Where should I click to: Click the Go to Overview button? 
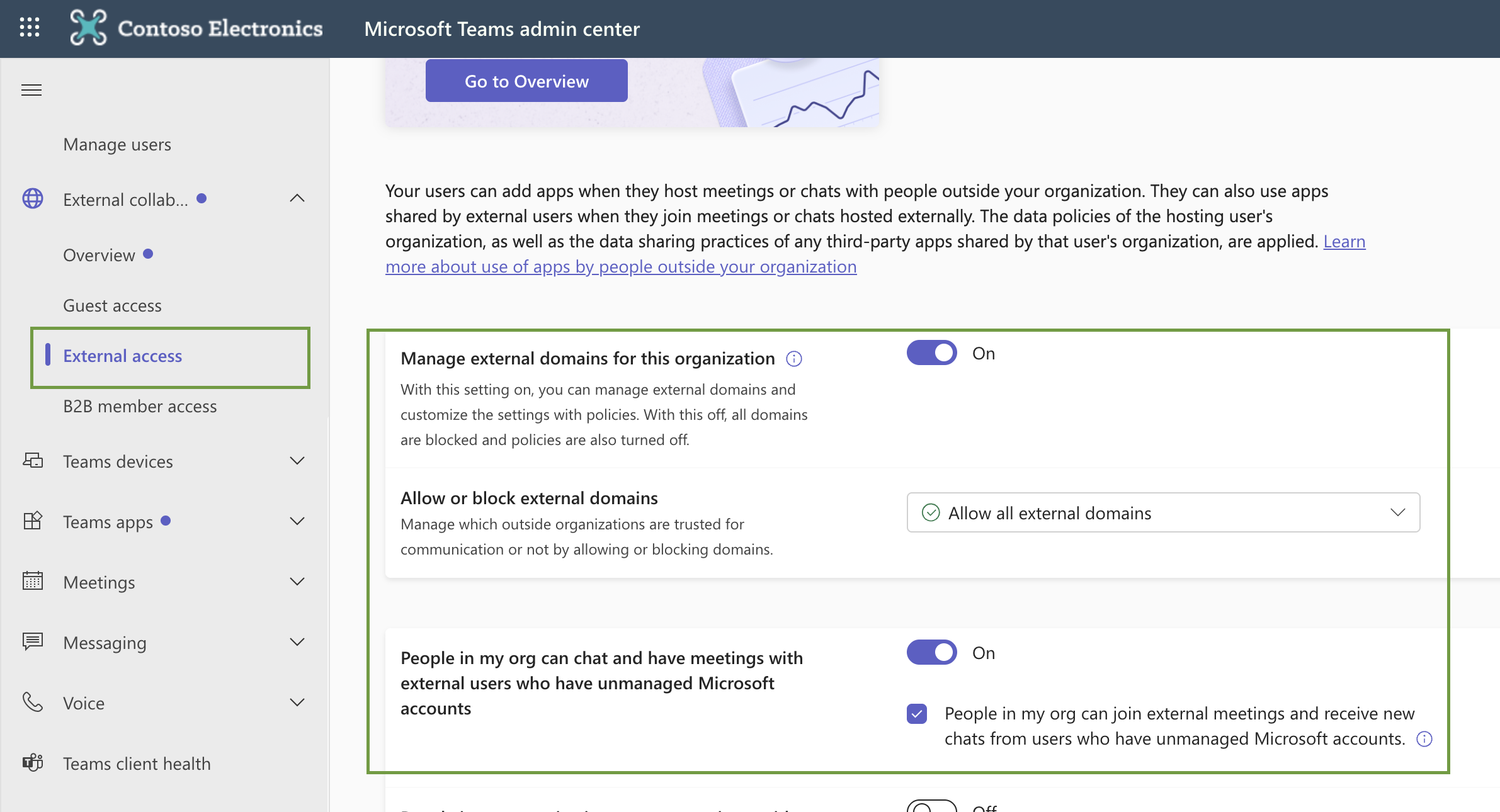(x=526, y=81)
